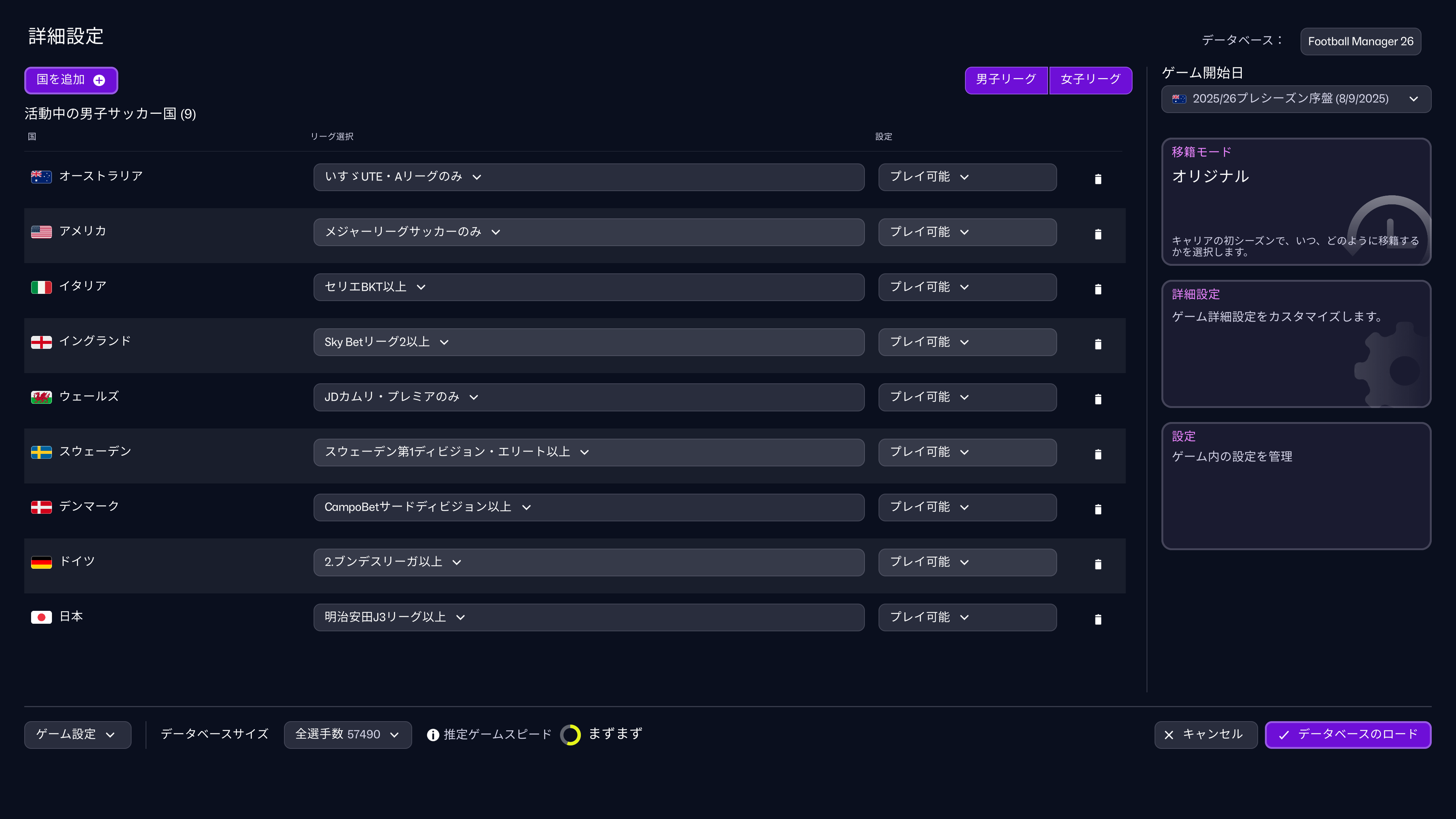Open the 全選手数 57490 dropdown
This screenshot has height=819, width=1456.
pos(348,734)
